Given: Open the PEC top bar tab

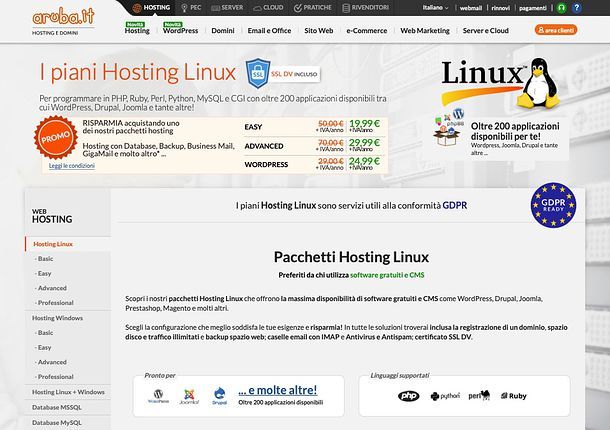Looking at the screenshot, I should pyautogui.click(x=191, y=8).
